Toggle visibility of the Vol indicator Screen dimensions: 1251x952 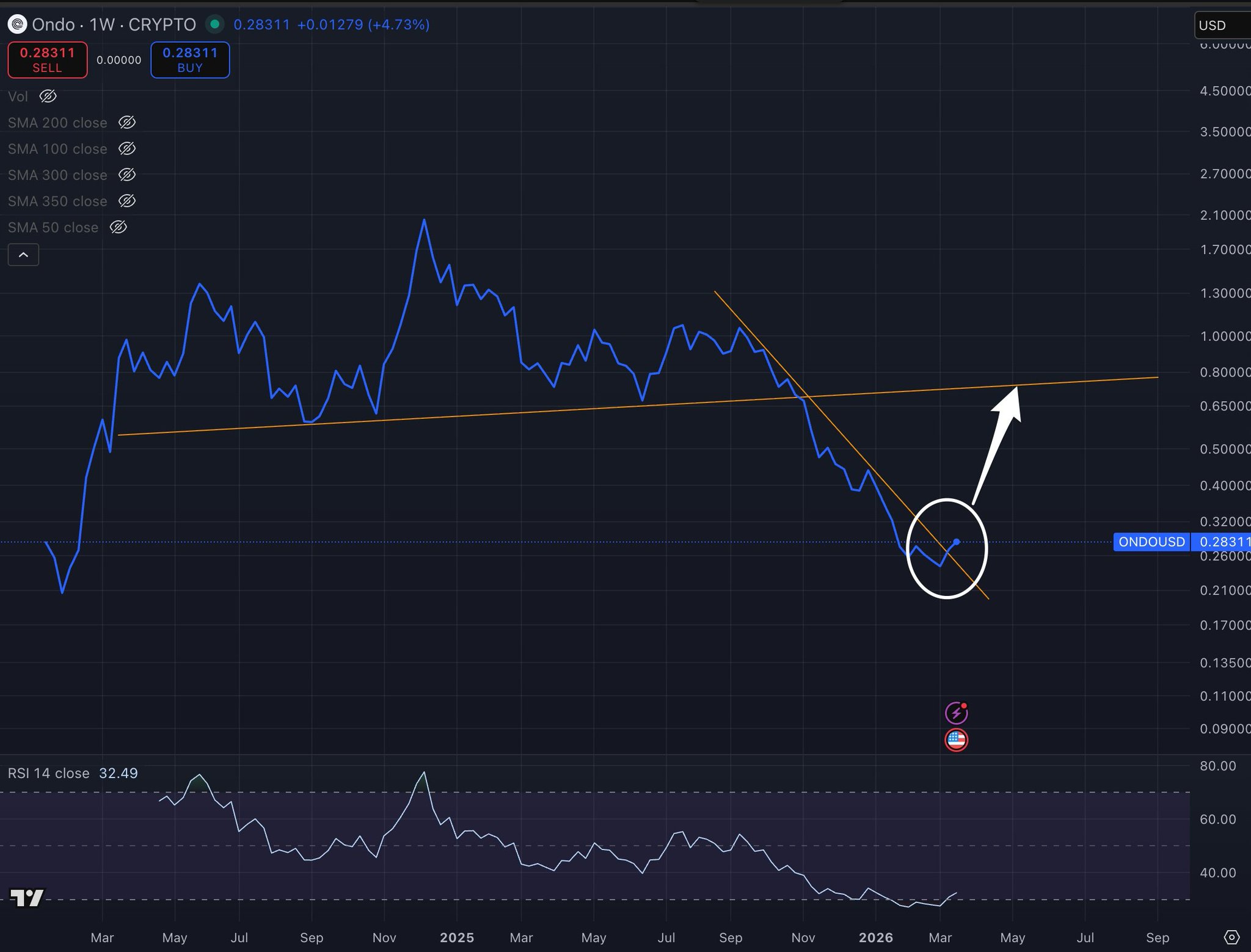pyautogui.click(x=48, y=96)
